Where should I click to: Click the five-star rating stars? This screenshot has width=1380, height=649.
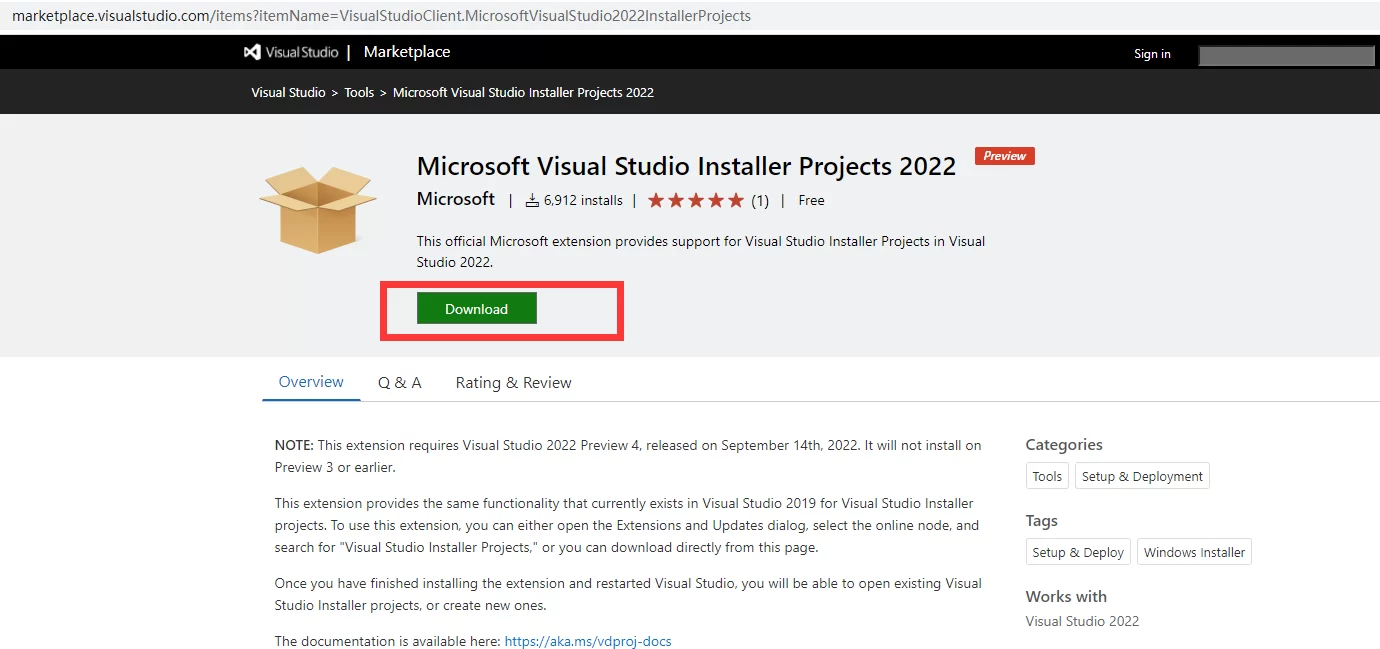tap(696, 200)
